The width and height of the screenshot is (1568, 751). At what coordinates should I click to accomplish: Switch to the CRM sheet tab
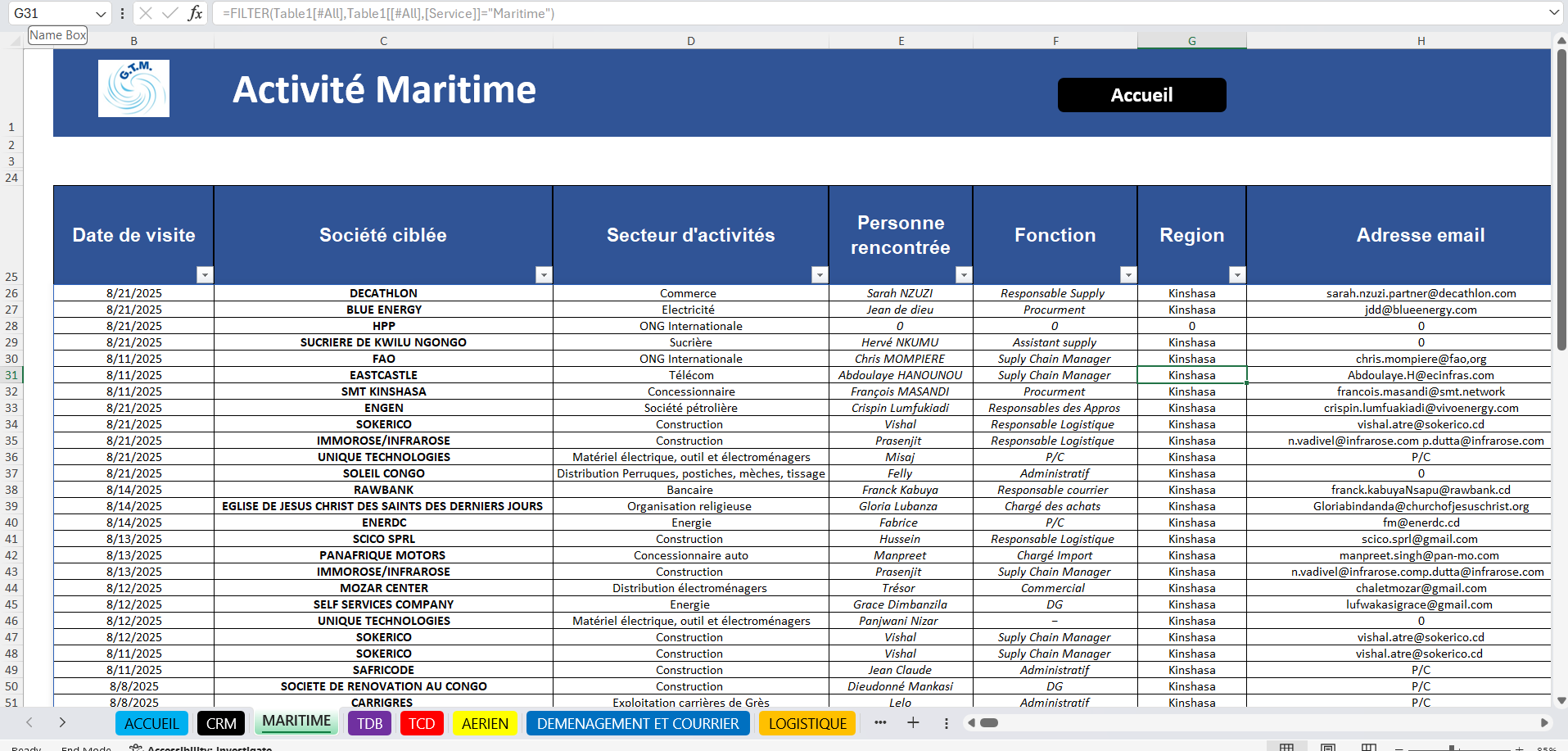coord(221,723)
